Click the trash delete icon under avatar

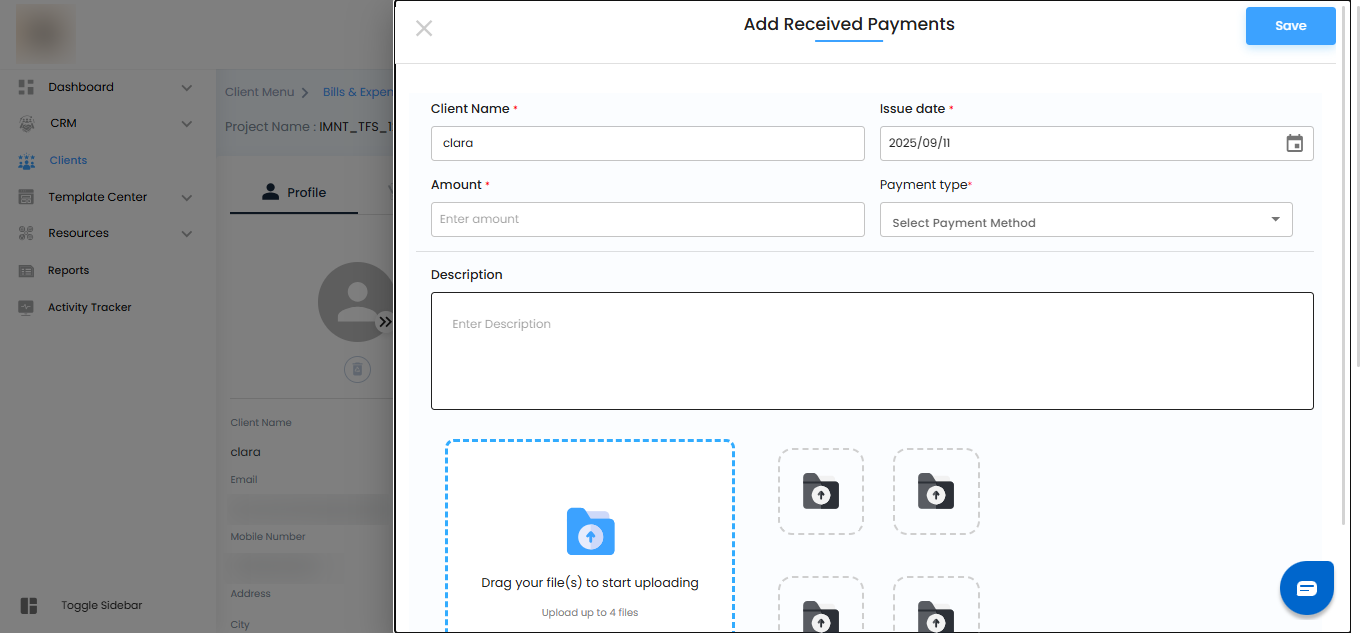(358, 370)
